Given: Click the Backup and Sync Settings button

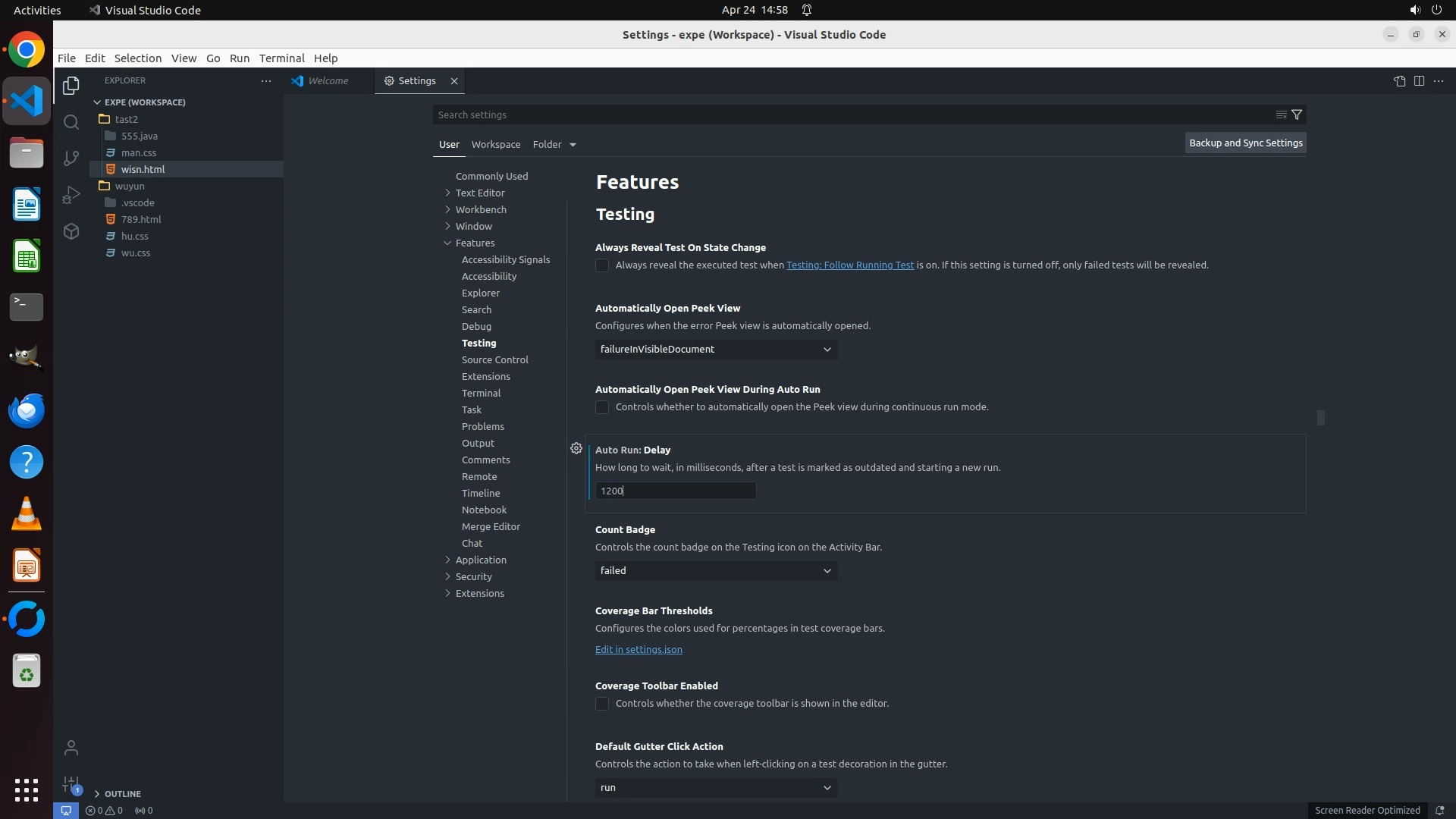Looking at the screenshot, I should (x=1245, y=143).
